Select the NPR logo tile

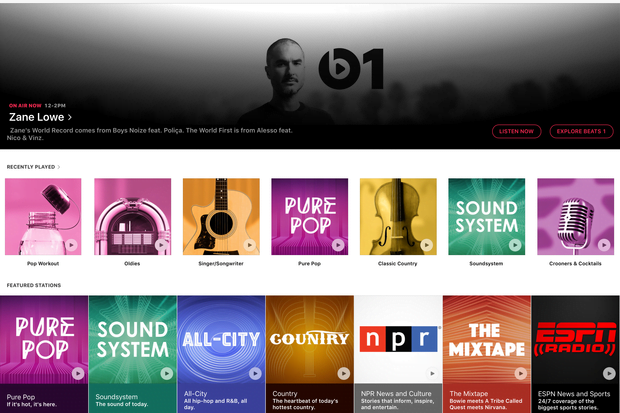(x=398, y=339)
